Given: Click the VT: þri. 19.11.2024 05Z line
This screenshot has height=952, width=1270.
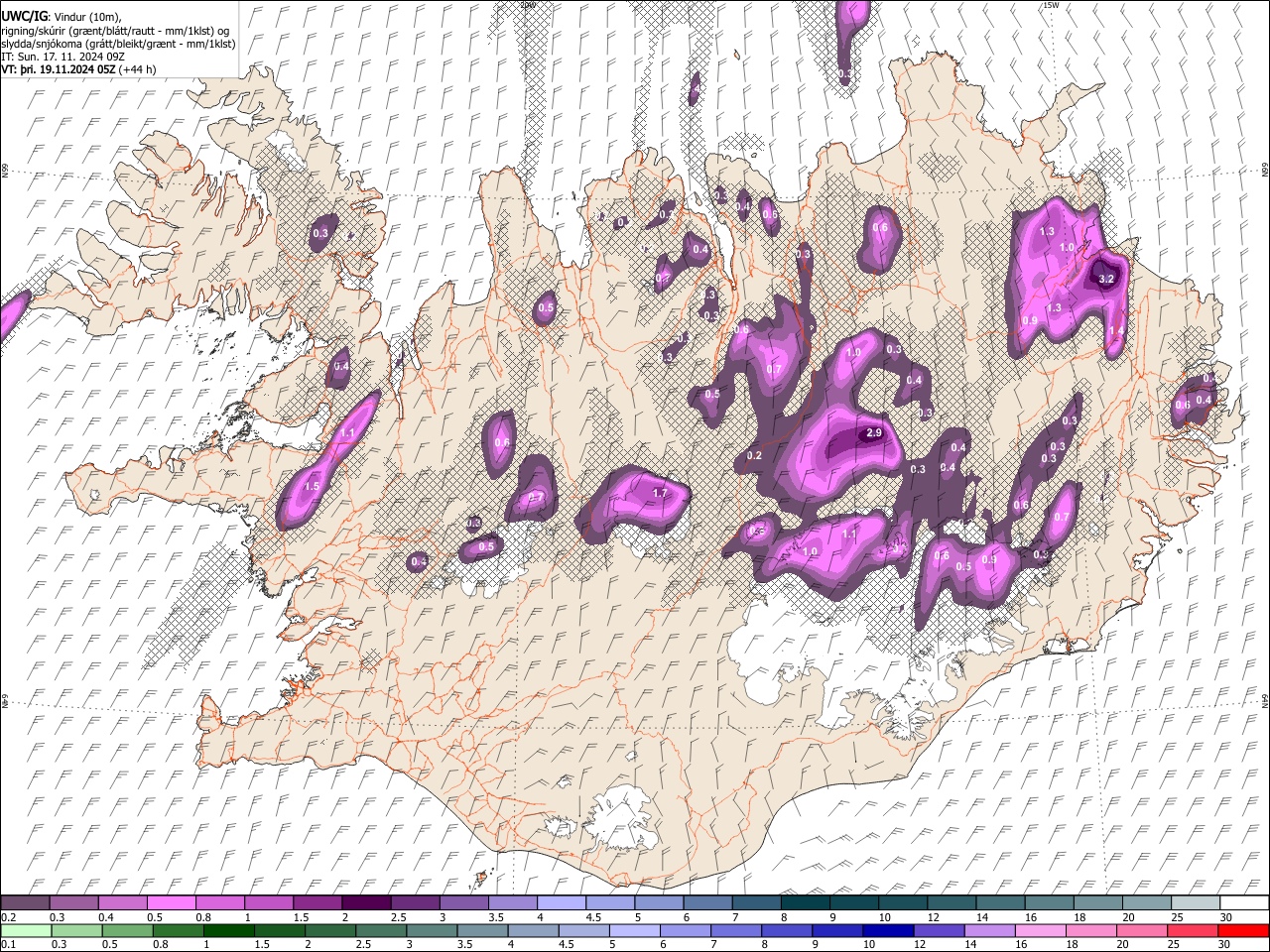Looking at the screenshot, I should pyautogui.click(x=59, y=70).
